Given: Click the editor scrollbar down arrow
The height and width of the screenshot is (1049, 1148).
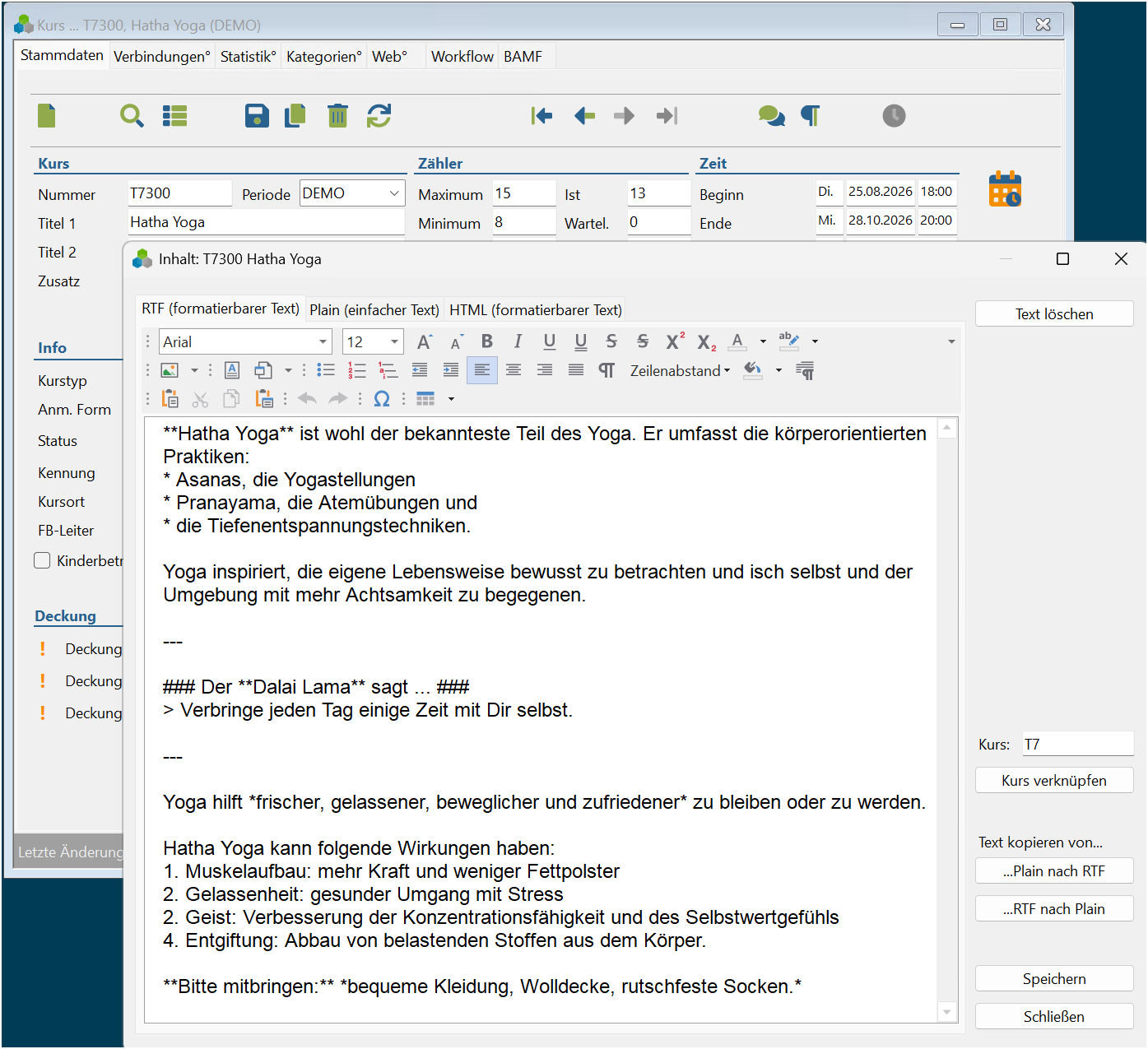Looking at the screenshot, I should pyautogui.click(x=947, y=1013).
